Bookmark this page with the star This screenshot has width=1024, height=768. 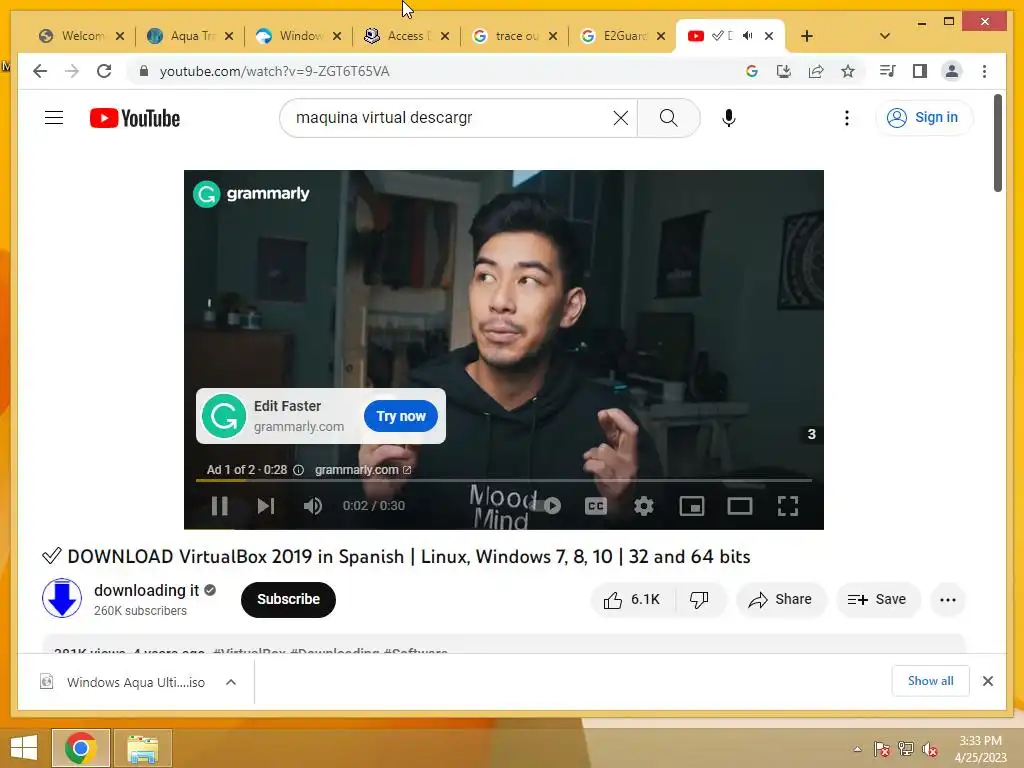pos(848,71)
